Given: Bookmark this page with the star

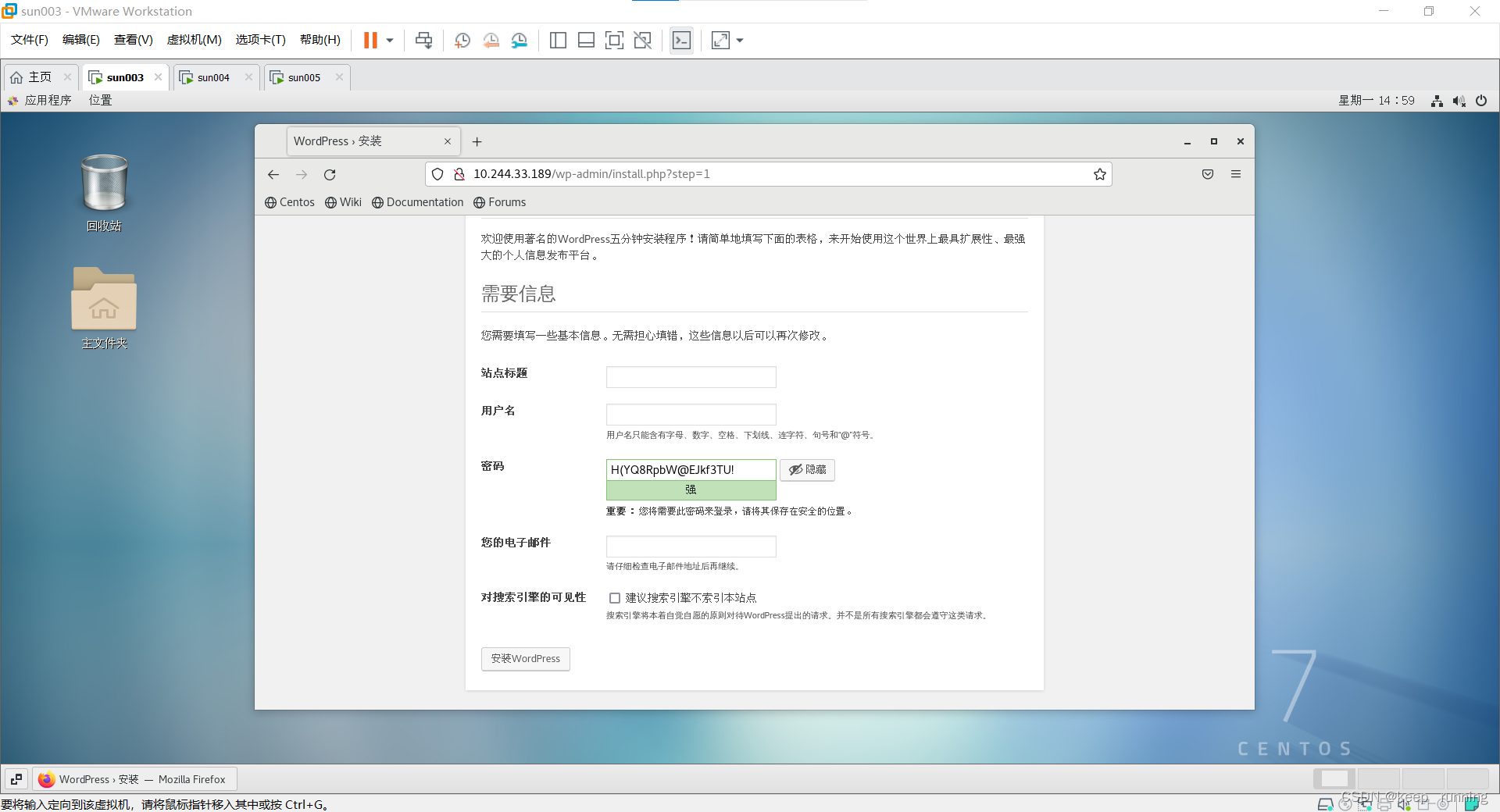Looking at the screenshot, I should [x=1100, y=174].
